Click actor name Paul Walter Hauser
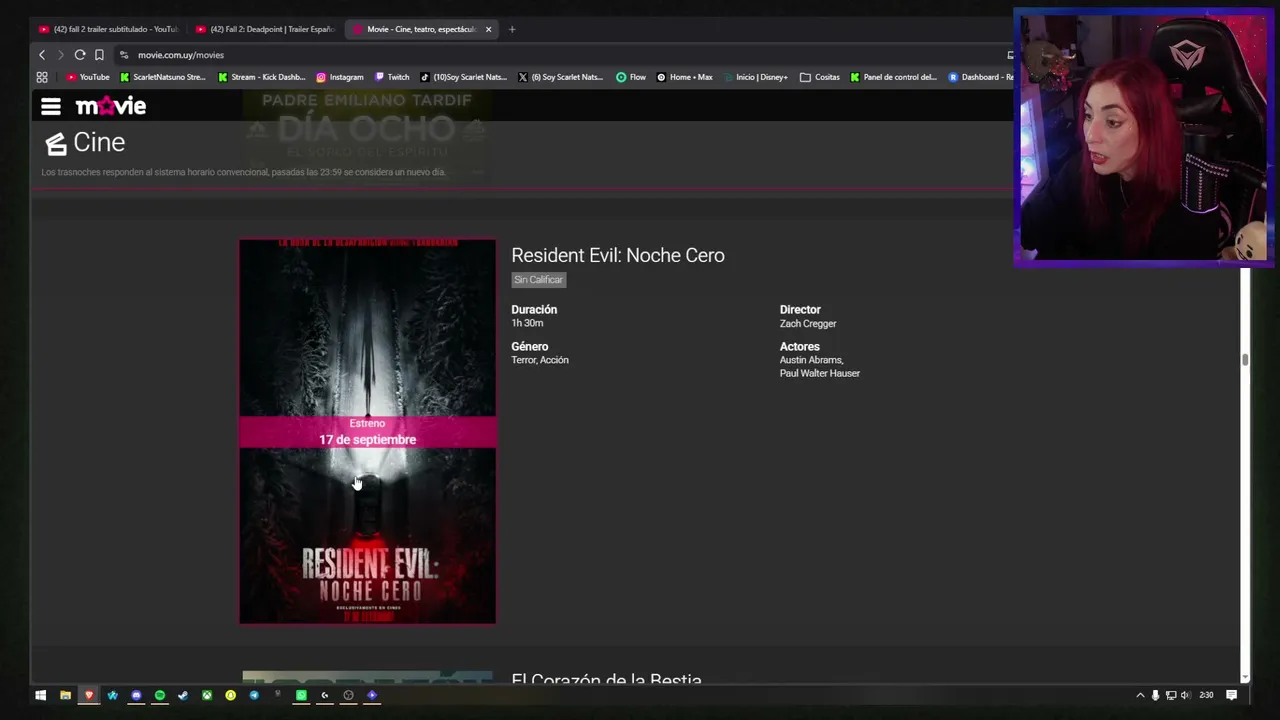This screenshot has height=720, width=1280. (x=820, y=374)
